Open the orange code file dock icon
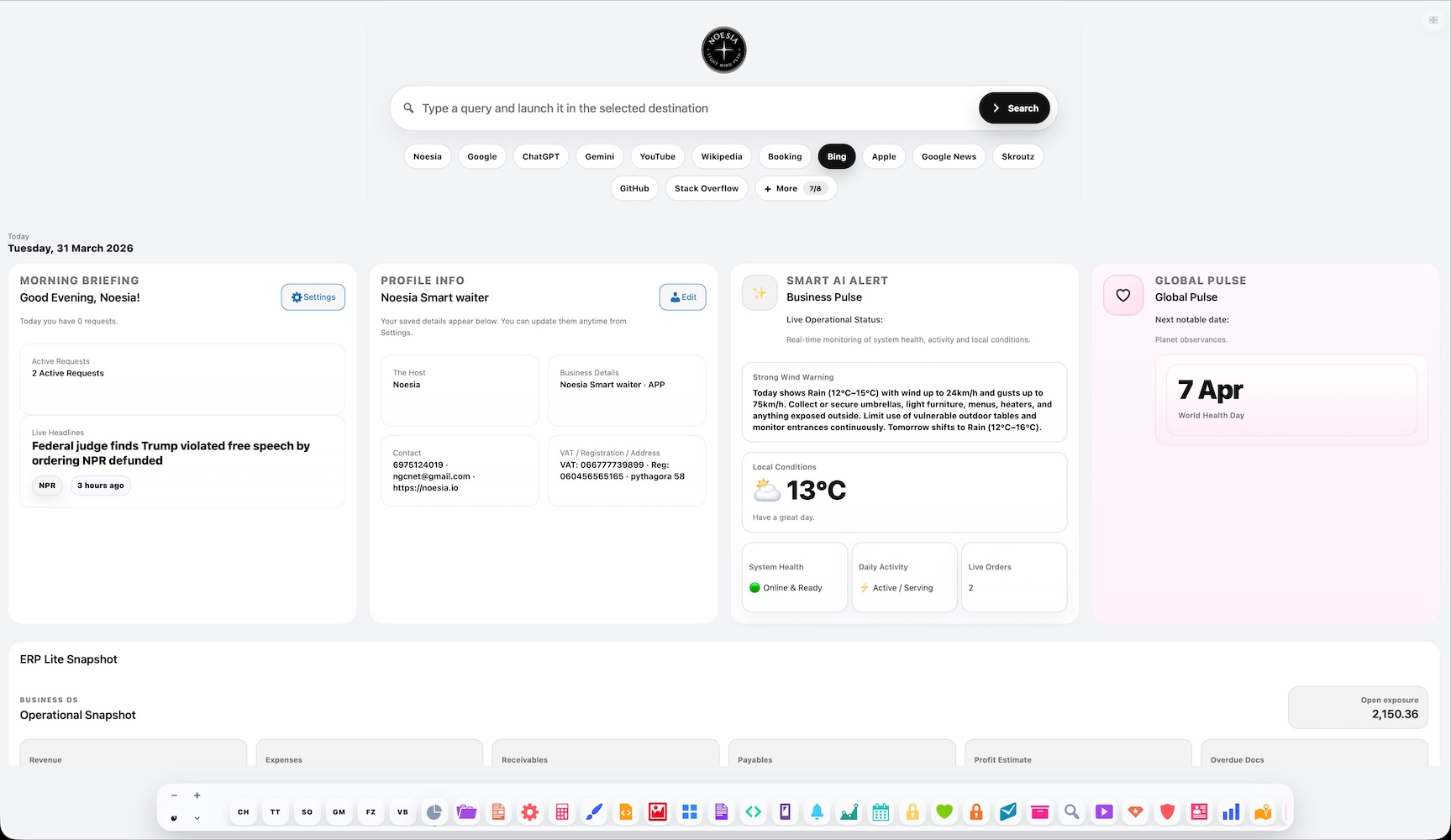 (x=626, y=812)
